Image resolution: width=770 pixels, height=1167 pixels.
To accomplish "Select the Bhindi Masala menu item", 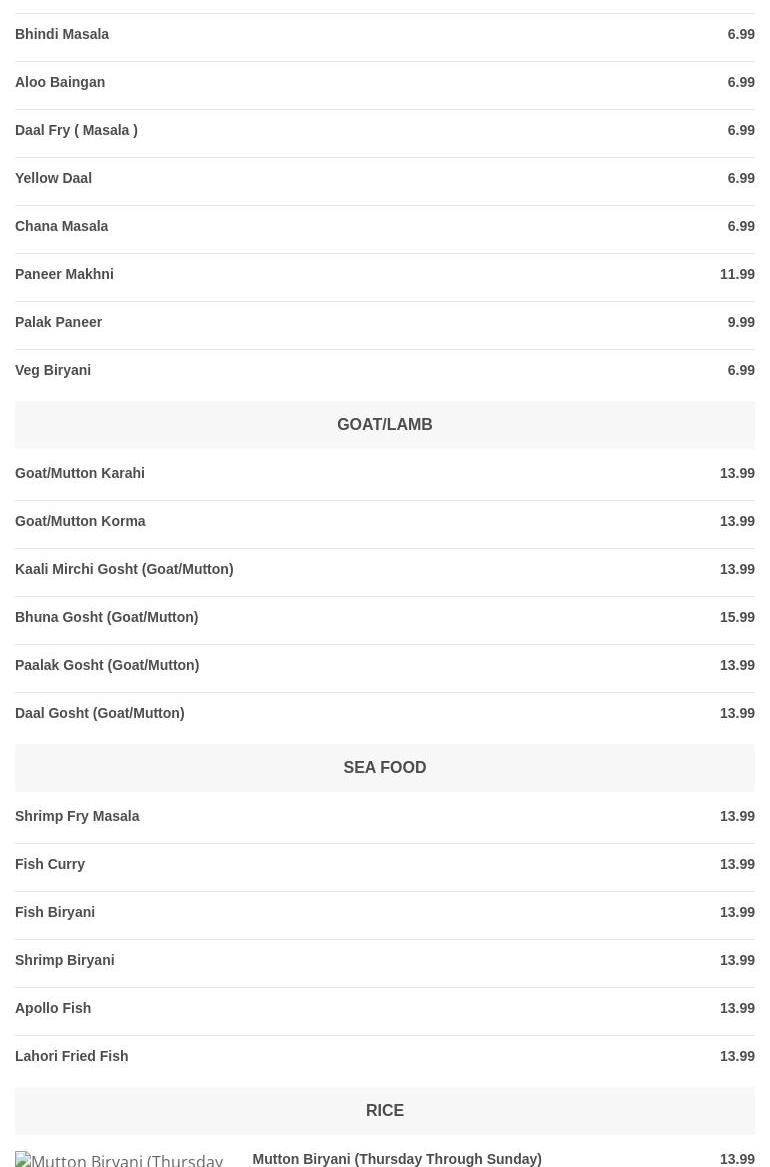I will tap(62, 34).
